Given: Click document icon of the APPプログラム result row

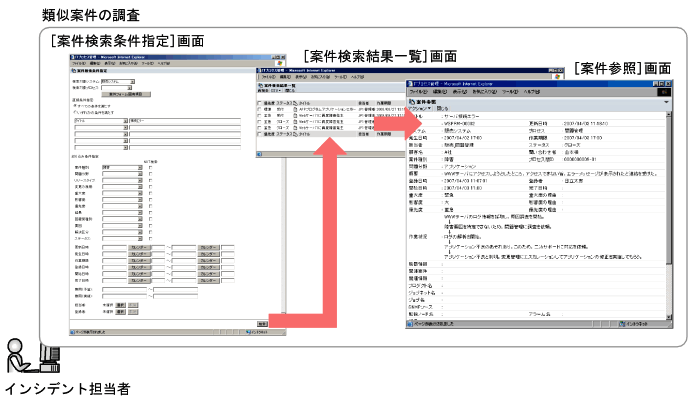Looking at the screenshot, I should 296,109.
